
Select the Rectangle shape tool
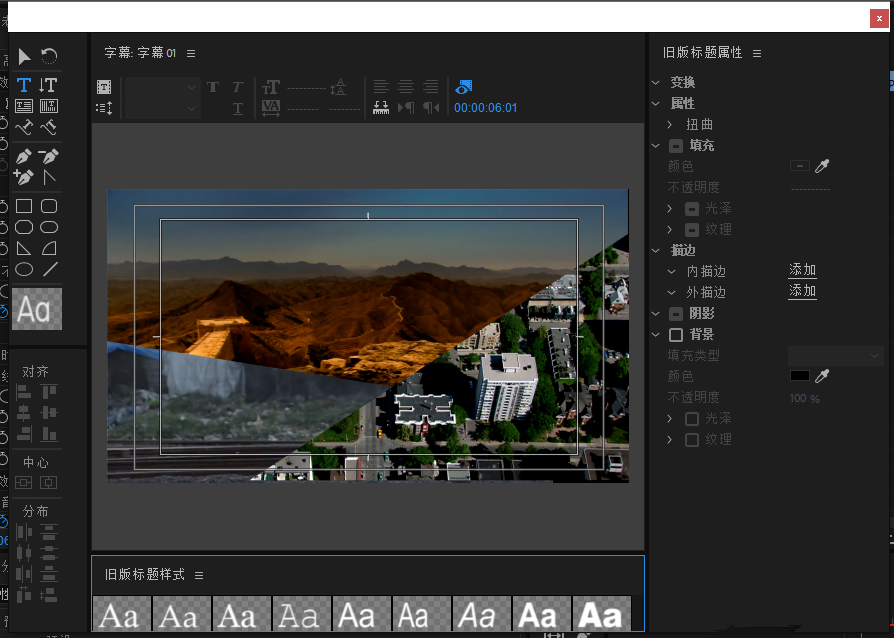click(x=24, y=206)
